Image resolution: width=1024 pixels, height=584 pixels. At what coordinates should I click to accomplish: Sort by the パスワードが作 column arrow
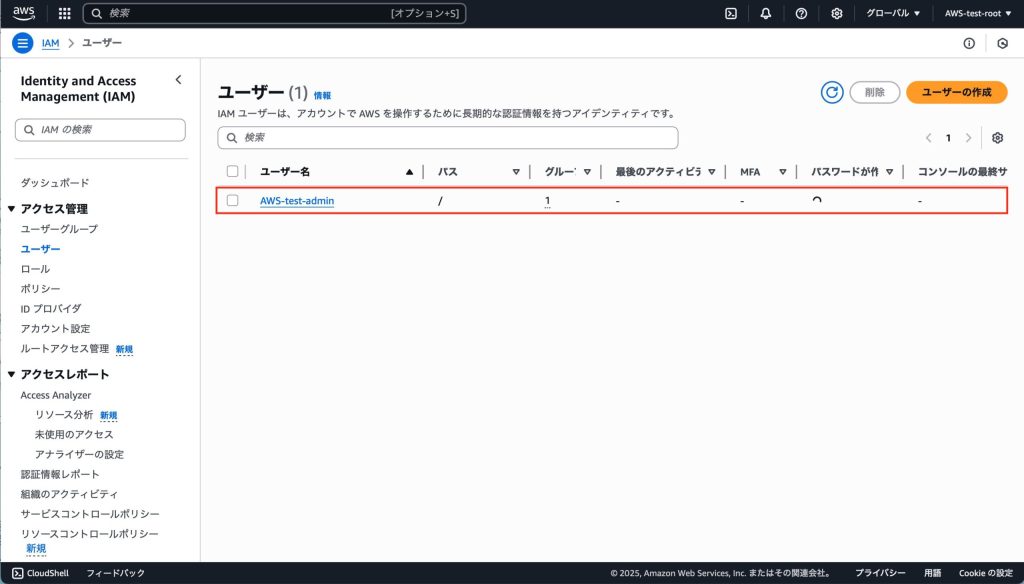coord(889,172)
